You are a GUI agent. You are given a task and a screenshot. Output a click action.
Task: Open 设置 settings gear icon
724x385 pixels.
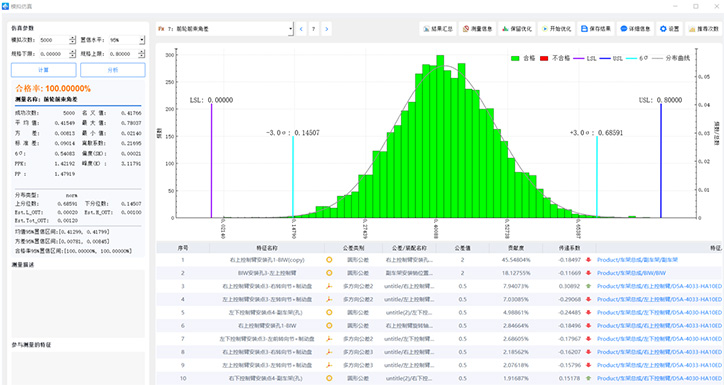(x=669, y=29)
